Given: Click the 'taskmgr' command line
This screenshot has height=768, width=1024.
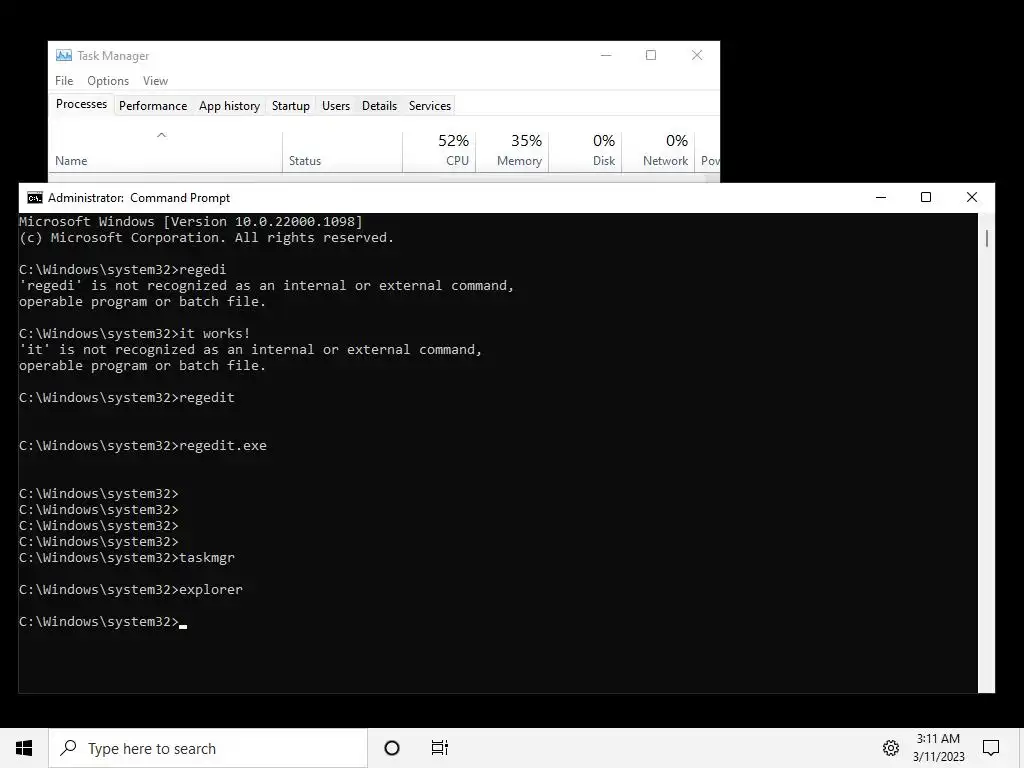Looking at the screenshot, I should 127,558.
